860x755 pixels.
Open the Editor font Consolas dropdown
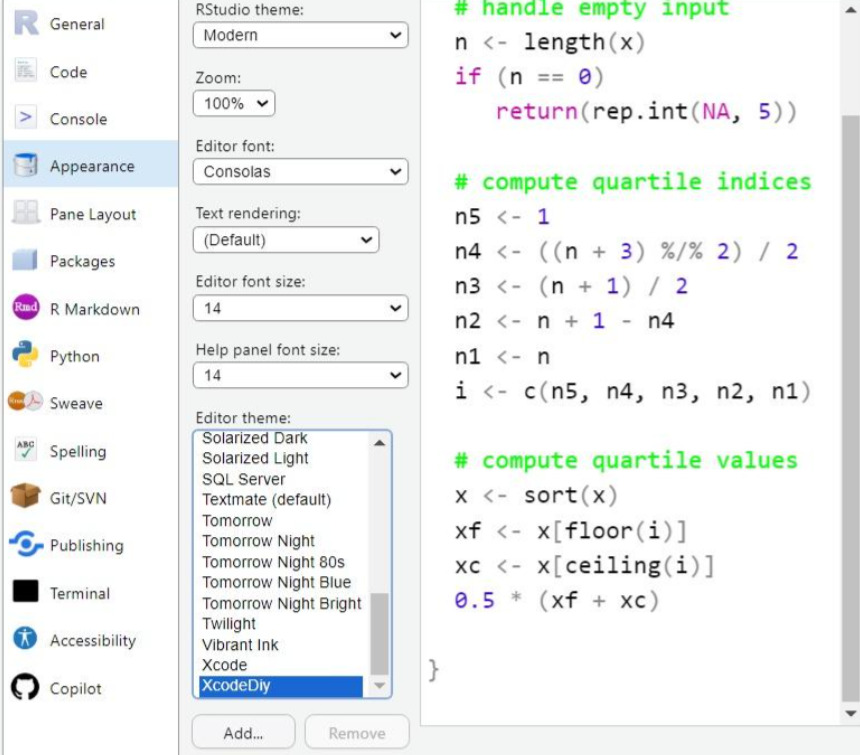point(301,172)
